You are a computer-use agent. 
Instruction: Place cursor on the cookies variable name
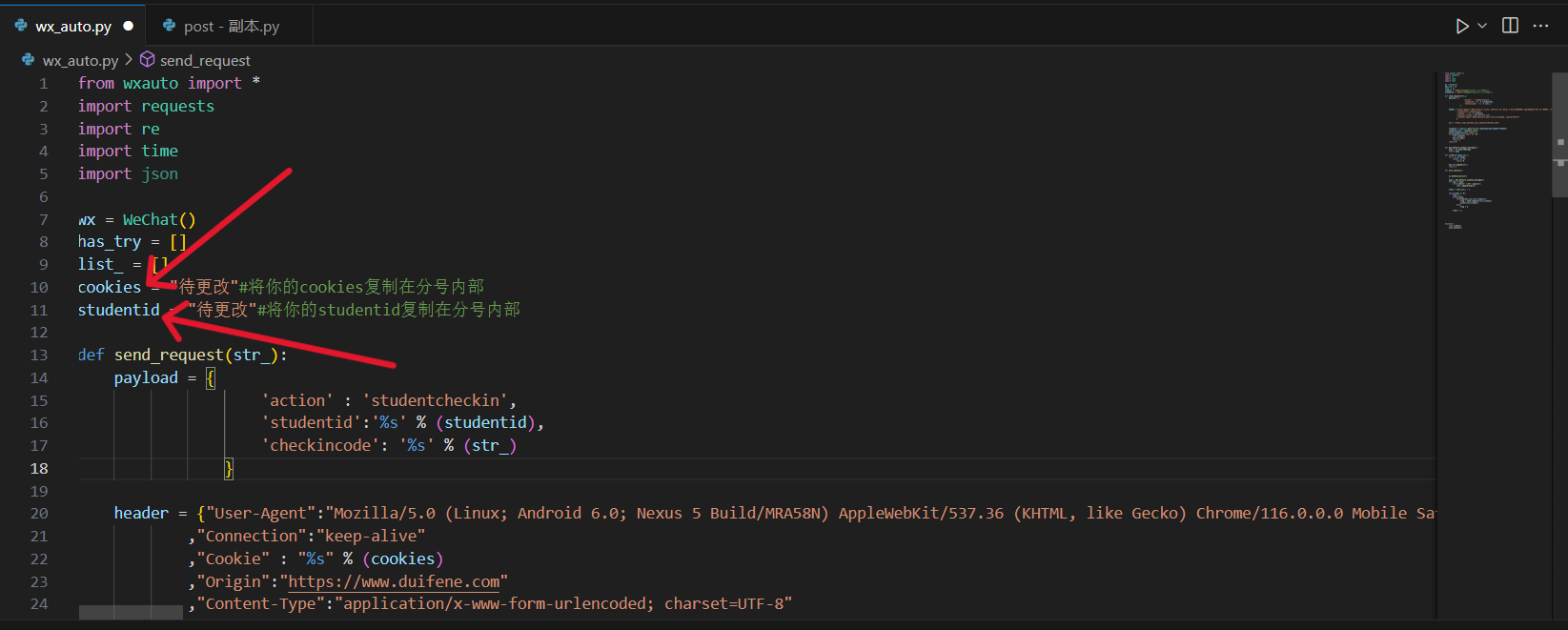[x=109, y=287]
